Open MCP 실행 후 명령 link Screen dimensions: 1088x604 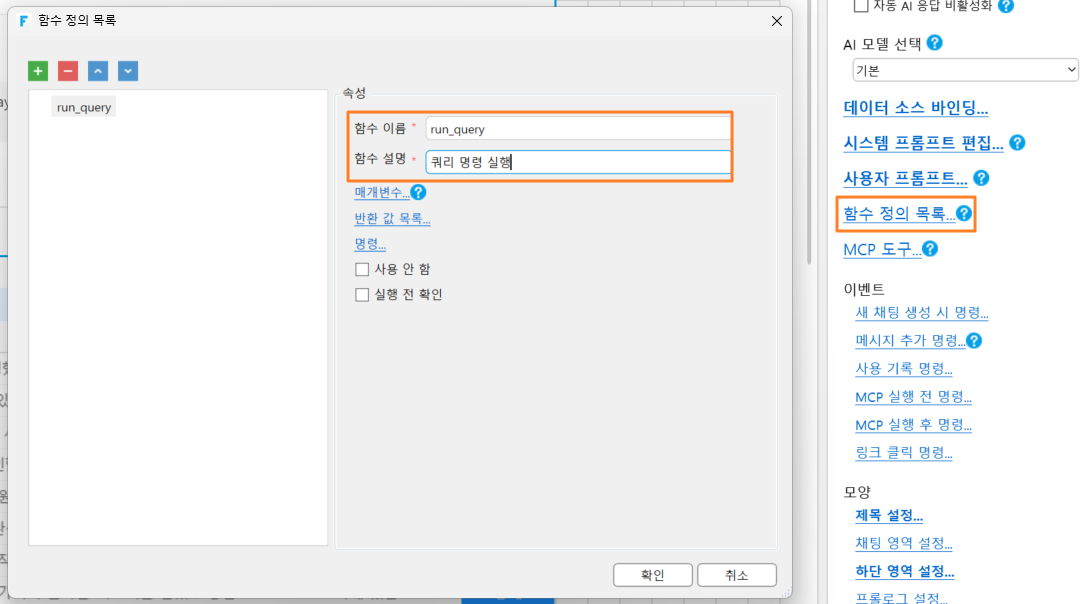tap(913, 425)
